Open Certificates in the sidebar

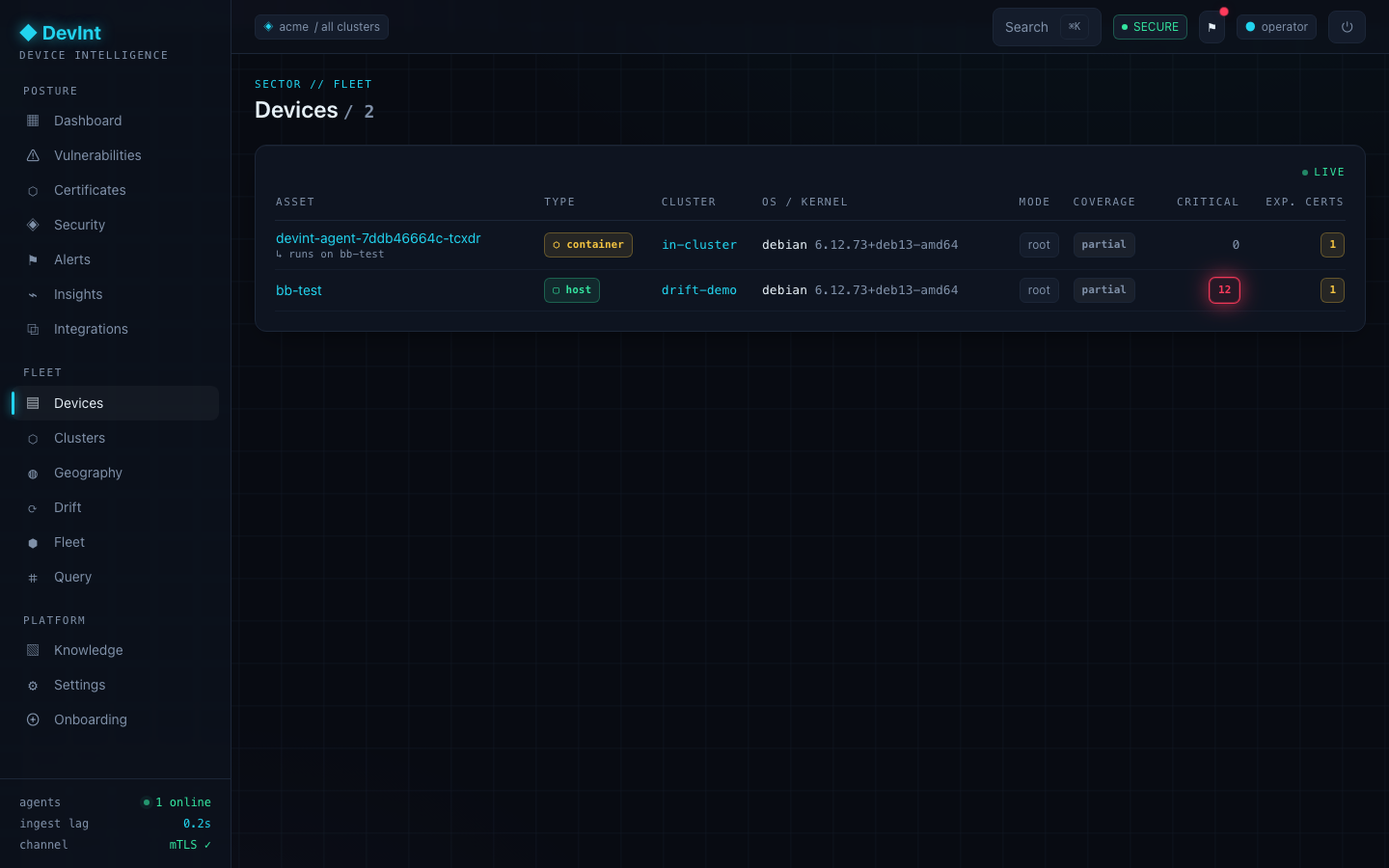[116, 190]
